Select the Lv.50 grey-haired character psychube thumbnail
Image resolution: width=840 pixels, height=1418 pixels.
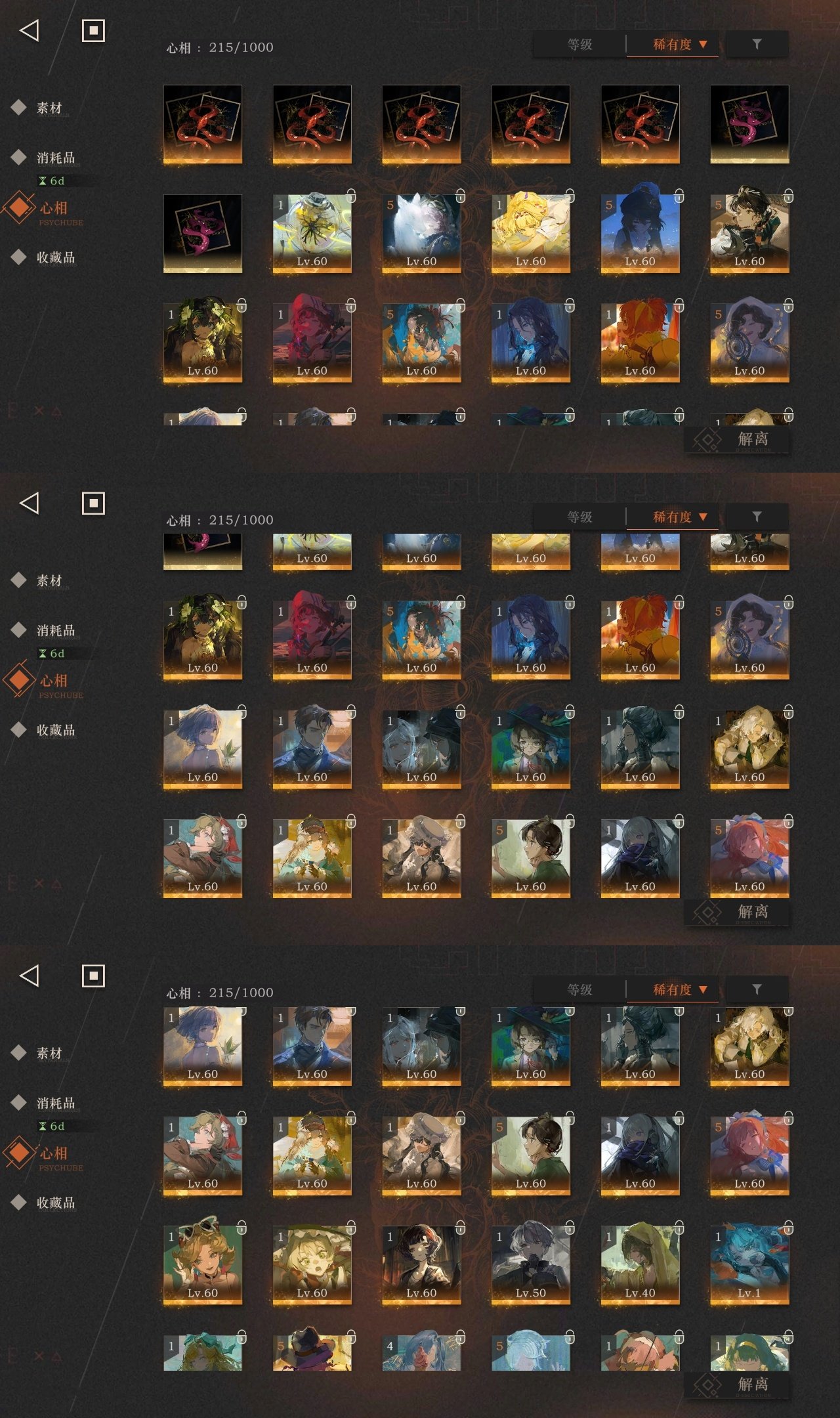(x=531, y=1264)
